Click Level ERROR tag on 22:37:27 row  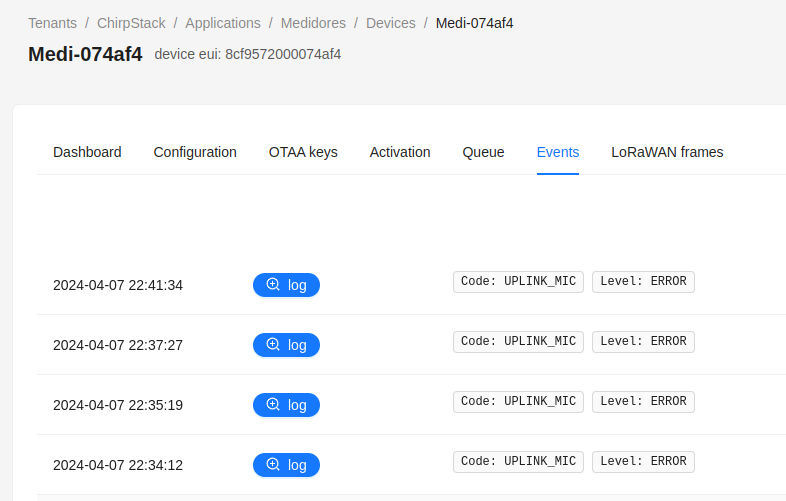(643, 342)
